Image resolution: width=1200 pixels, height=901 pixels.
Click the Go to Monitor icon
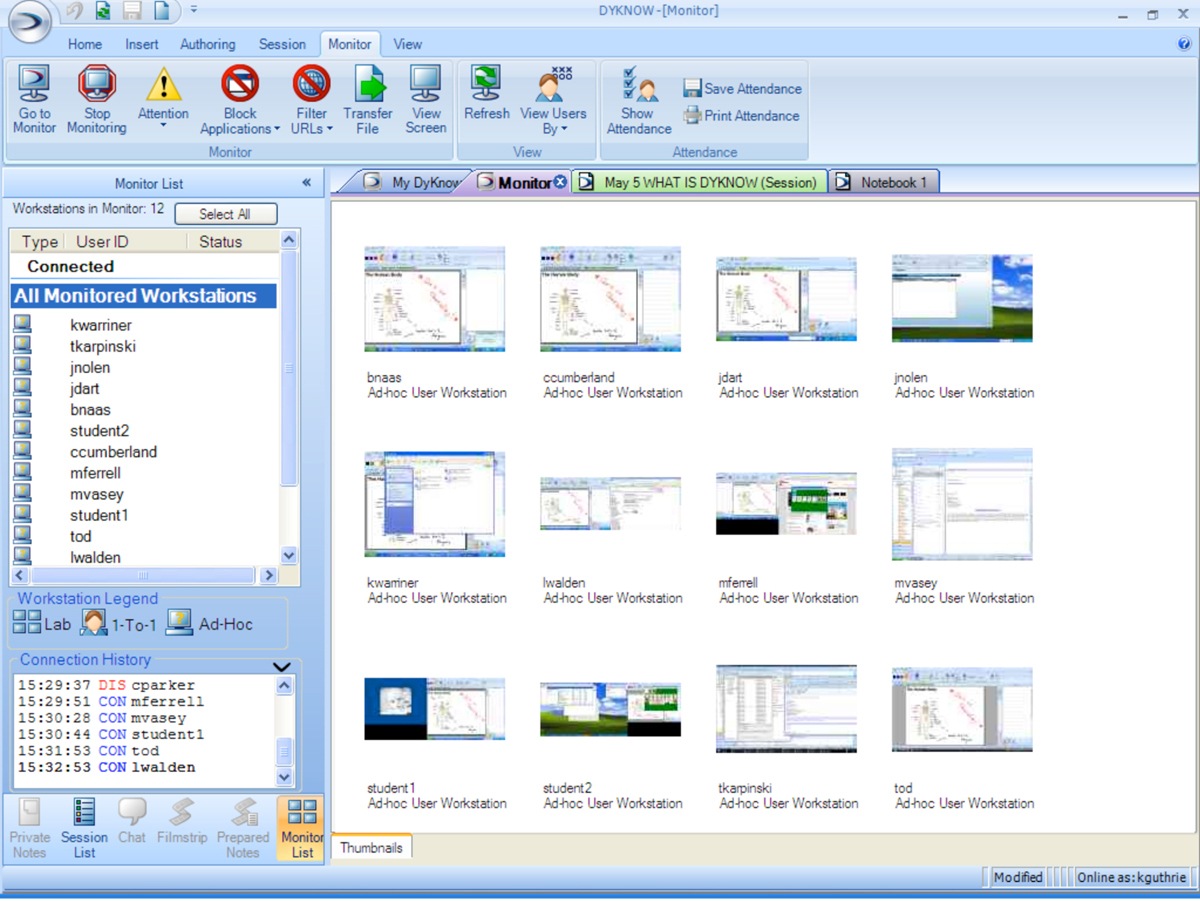[34, 84]
